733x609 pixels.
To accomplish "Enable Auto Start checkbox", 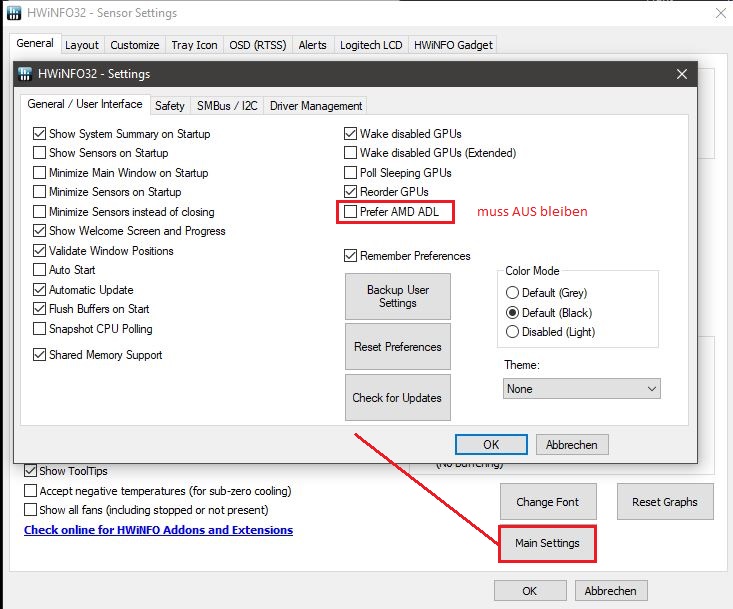I will click(39, 270).
